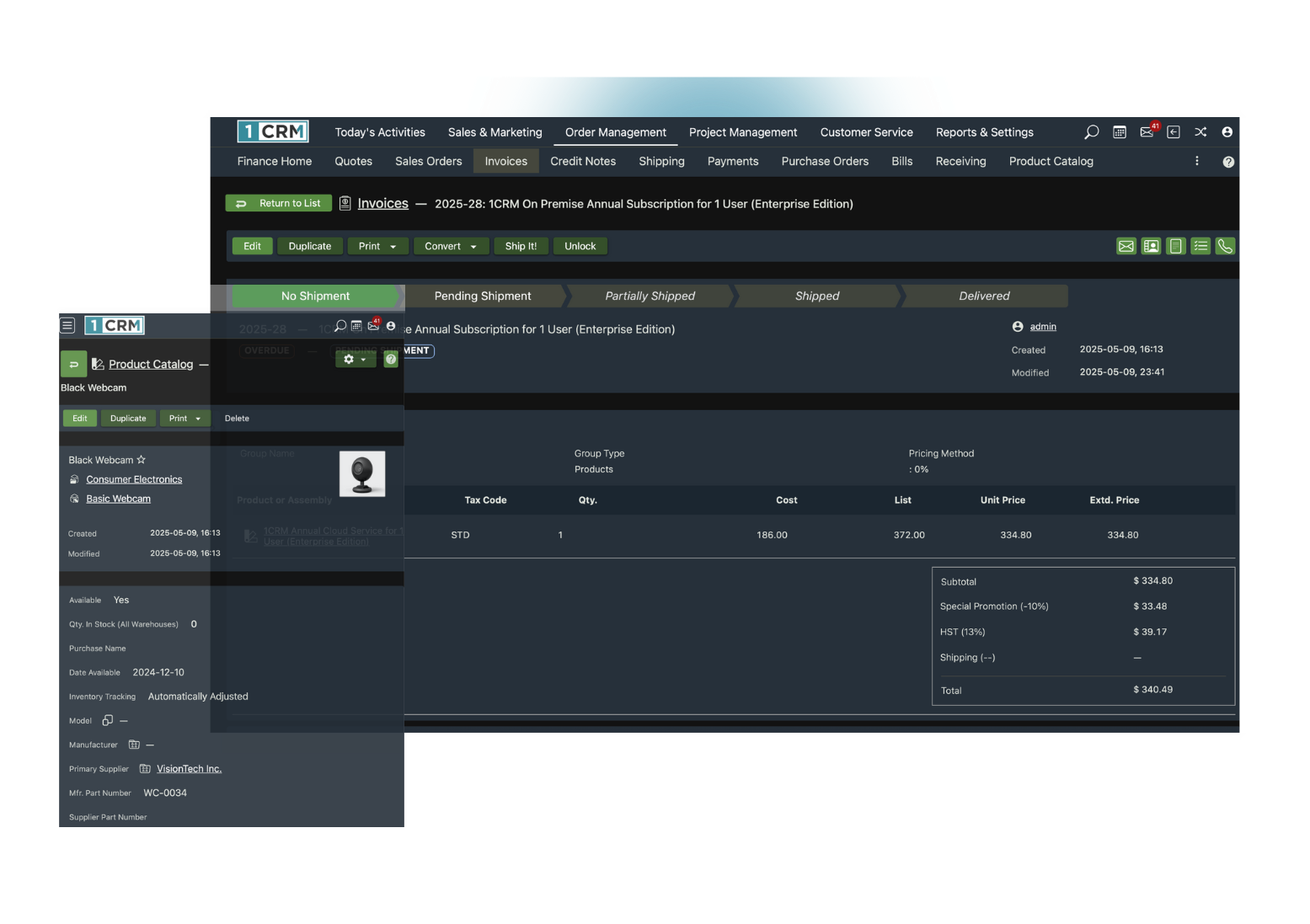
Task: Check the inbox icon showing 41 notifications
Action: point(1145,132)
